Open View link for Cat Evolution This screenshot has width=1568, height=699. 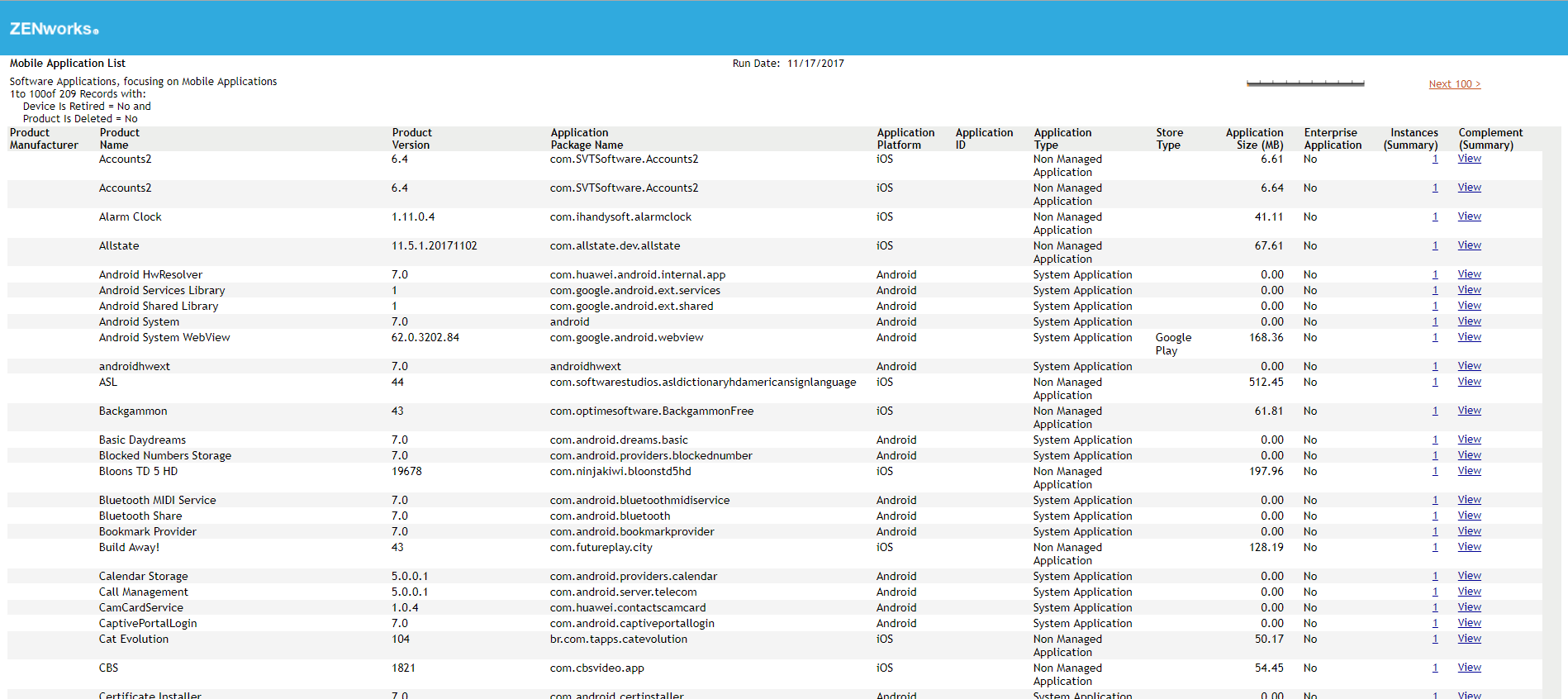(1469, 639)
